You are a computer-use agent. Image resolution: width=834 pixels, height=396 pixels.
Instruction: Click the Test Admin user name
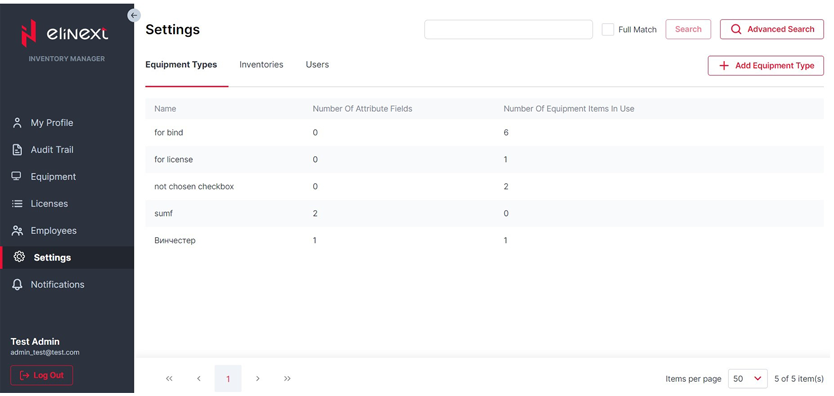tap(35, 342)
